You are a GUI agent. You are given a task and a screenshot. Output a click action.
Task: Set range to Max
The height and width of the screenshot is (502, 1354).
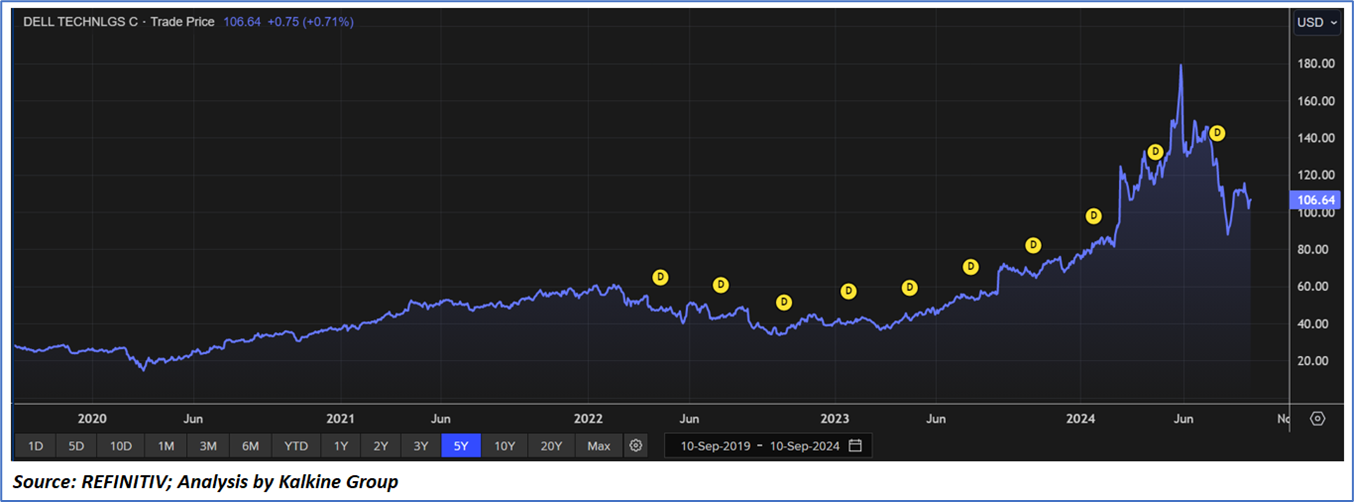[x=599, y=445]
